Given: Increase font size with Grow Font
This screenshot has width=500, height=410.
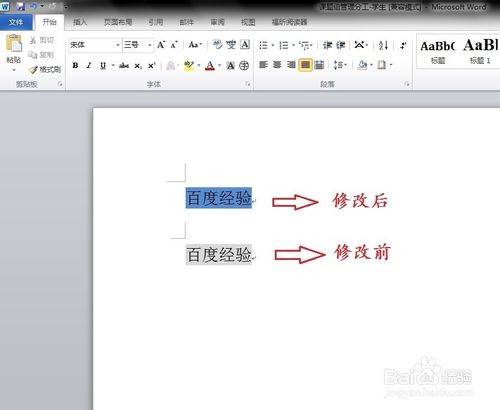Looking at the screenshot, I should click(161, 45).
